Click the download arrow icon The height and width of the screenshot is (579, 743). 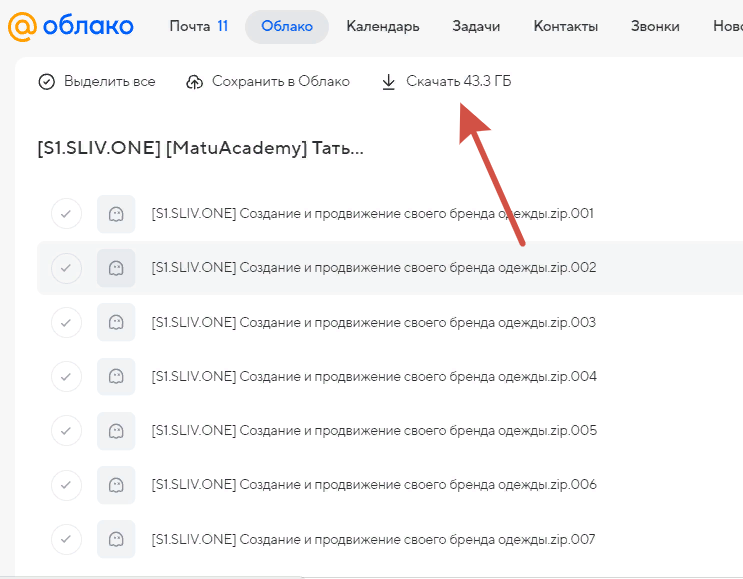[389, 82]
